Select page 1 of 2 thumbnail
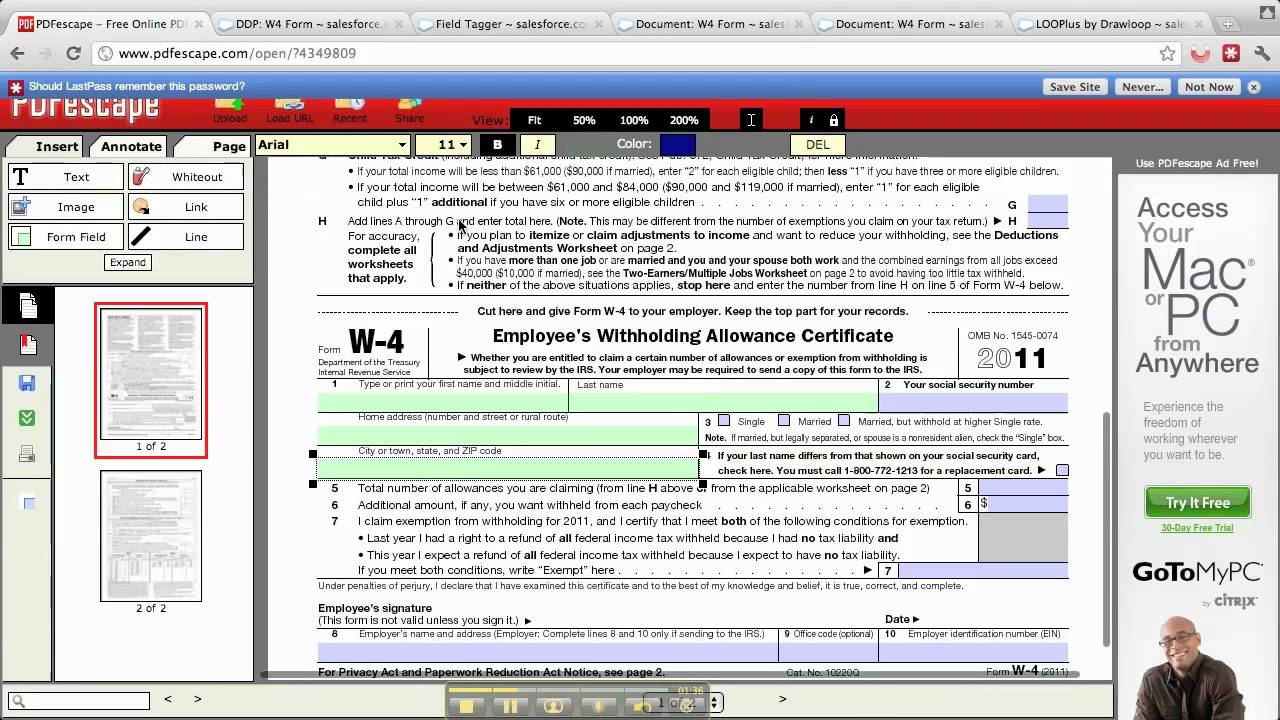Image resolution: width=1280 pixels, height=720 pixels. point(151,374)
